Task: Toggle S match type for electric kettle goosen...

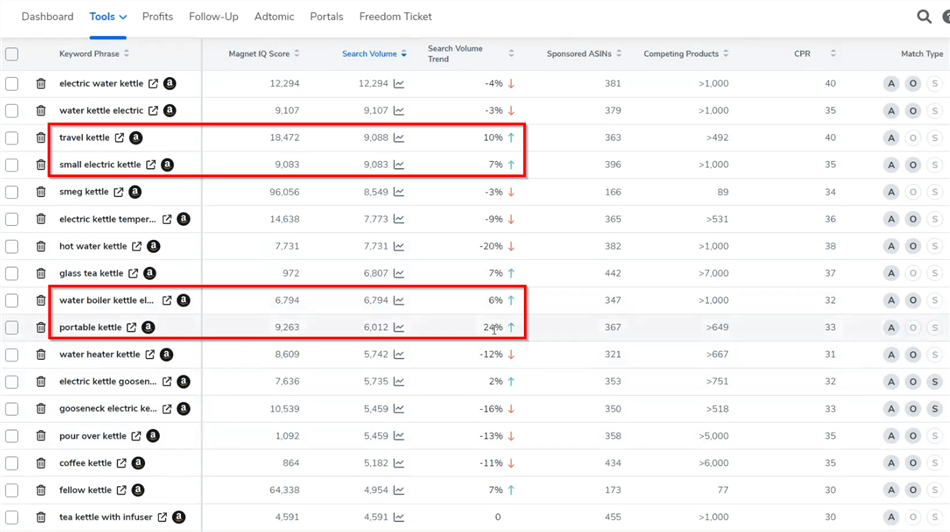Action: point(935,382)
